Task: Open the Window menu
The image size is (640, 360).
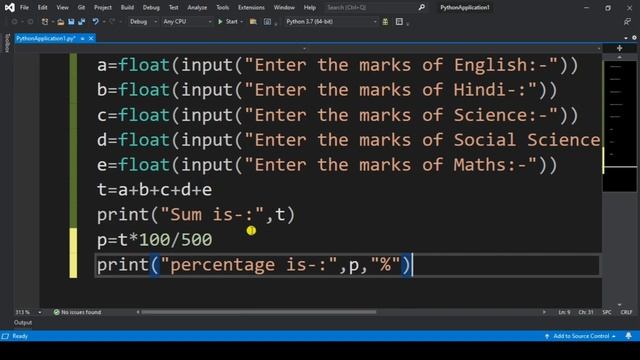Action: point(284,7)
